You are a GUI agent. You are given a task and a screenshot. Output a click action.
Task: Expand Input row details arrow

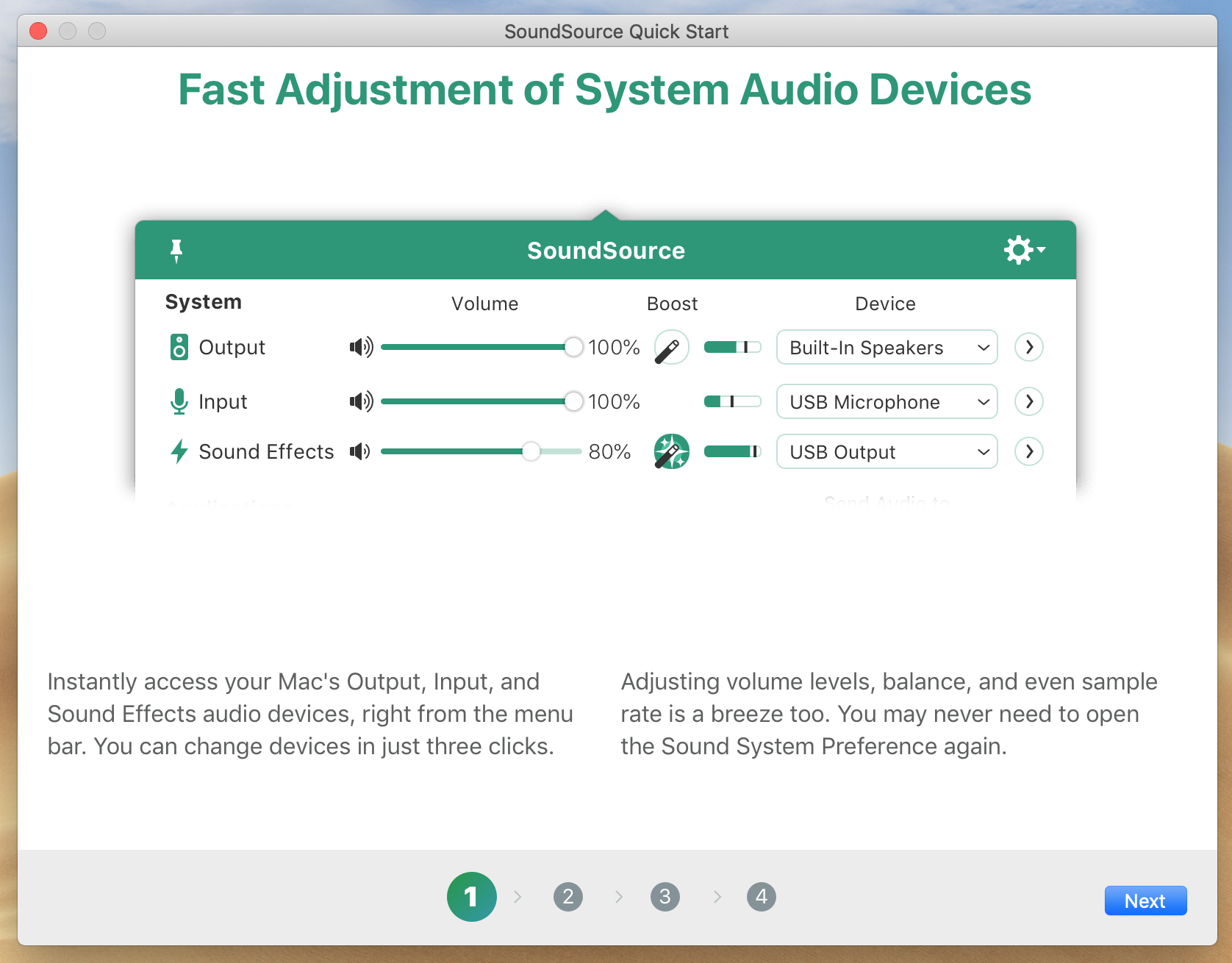point(1029,401)
